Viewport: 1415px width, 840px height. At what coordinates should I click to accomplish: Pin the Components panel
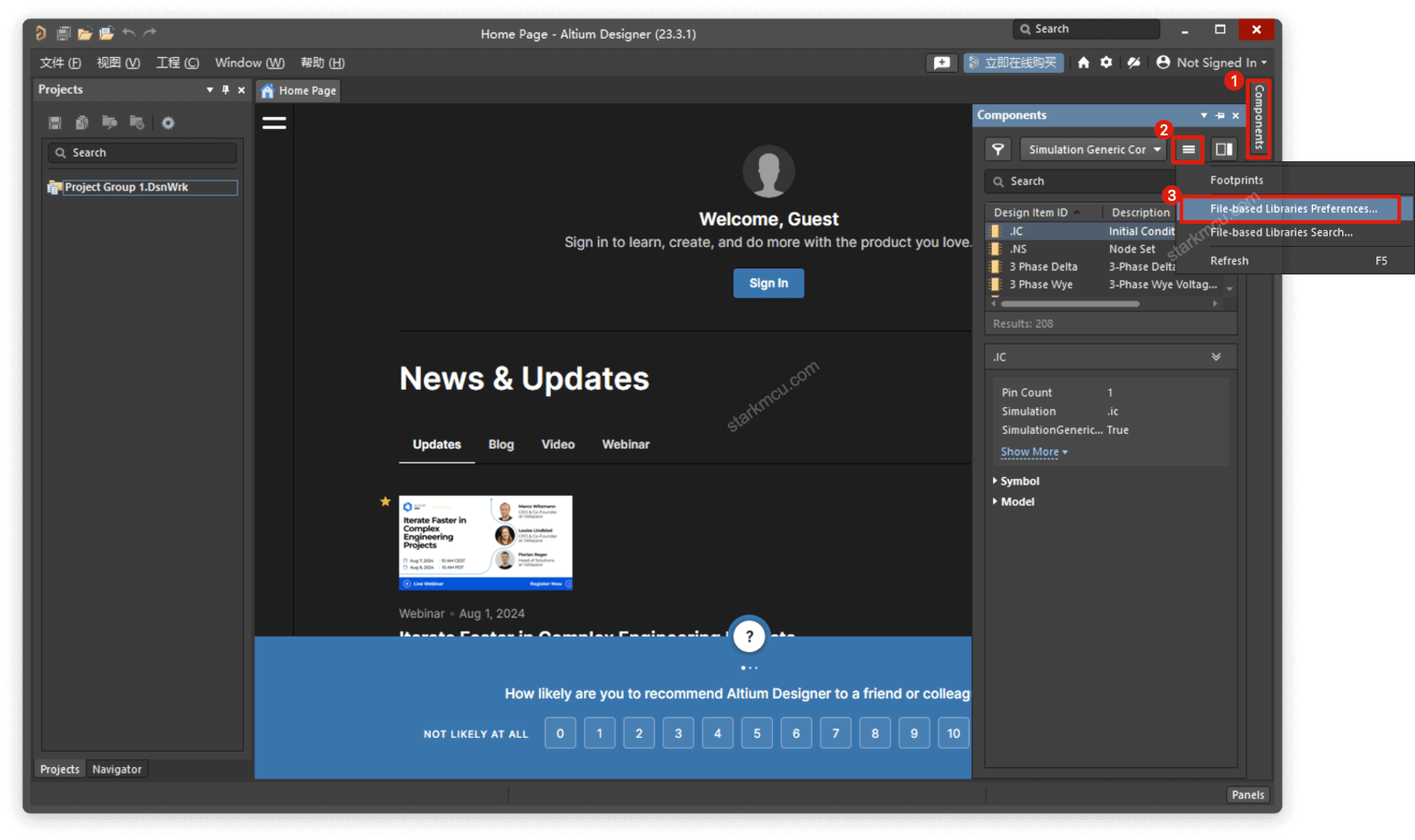coord(1220,116)
